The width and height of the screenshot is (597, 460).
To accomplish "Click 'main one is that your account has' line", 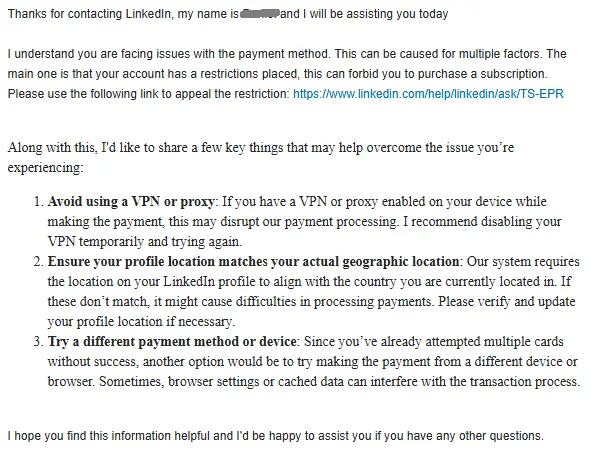I will [x=278, y=73].
